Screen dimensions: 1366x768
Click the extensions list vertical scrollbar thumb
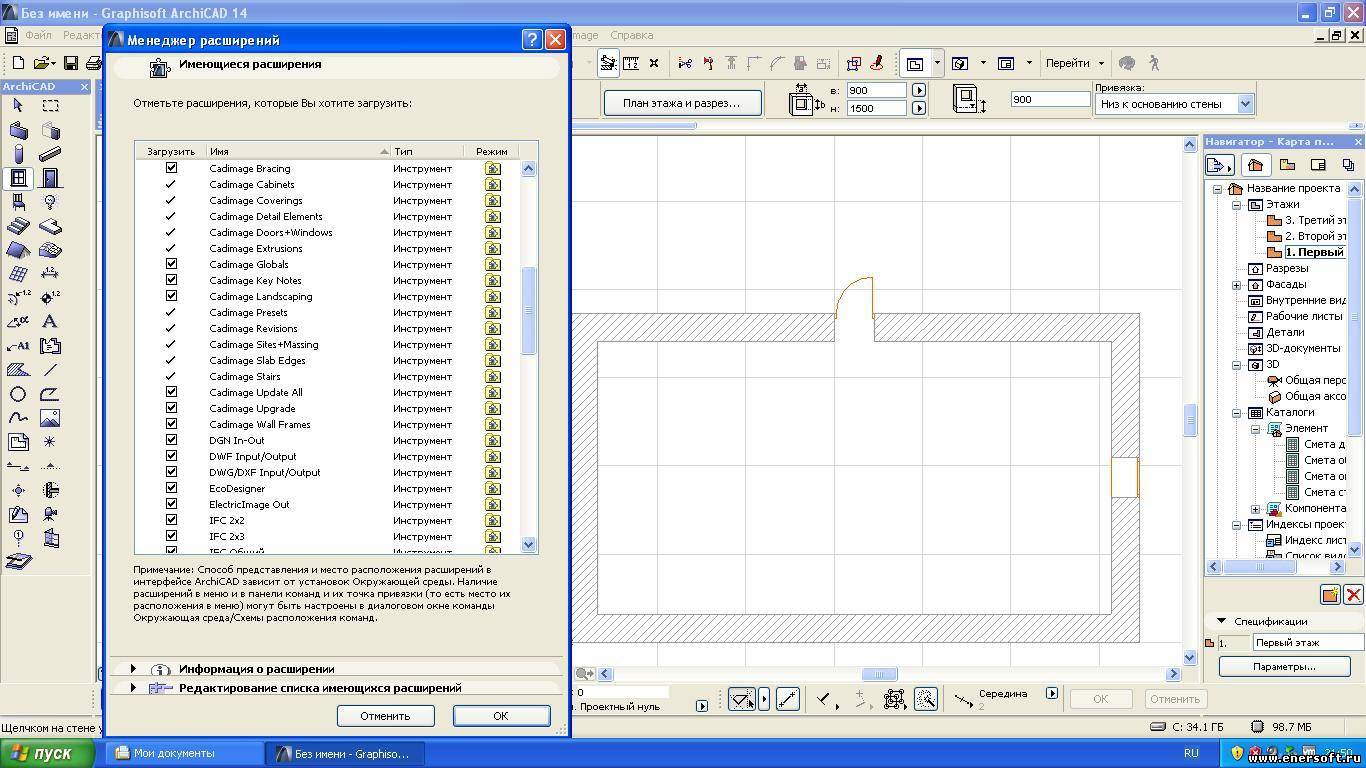pyautogui.click(x=529, y=310)
